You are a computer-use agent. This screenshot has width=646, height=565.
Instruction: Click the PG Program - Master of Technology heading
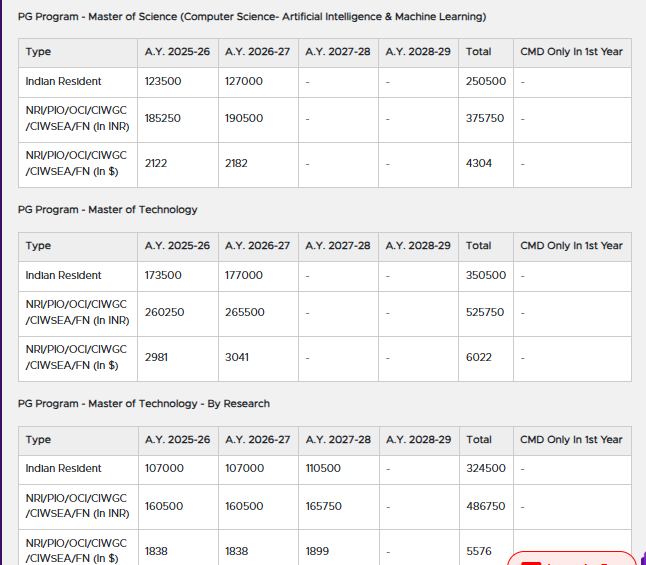tap(108, 210)
